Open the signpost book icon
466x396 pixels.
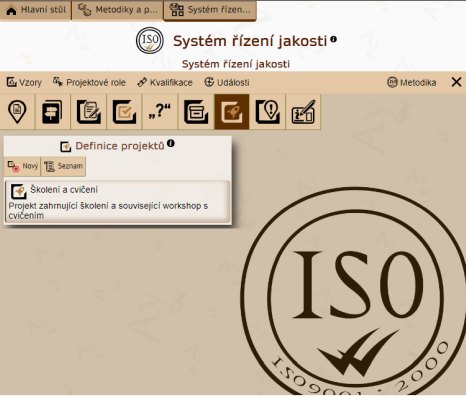pos(53,112)
